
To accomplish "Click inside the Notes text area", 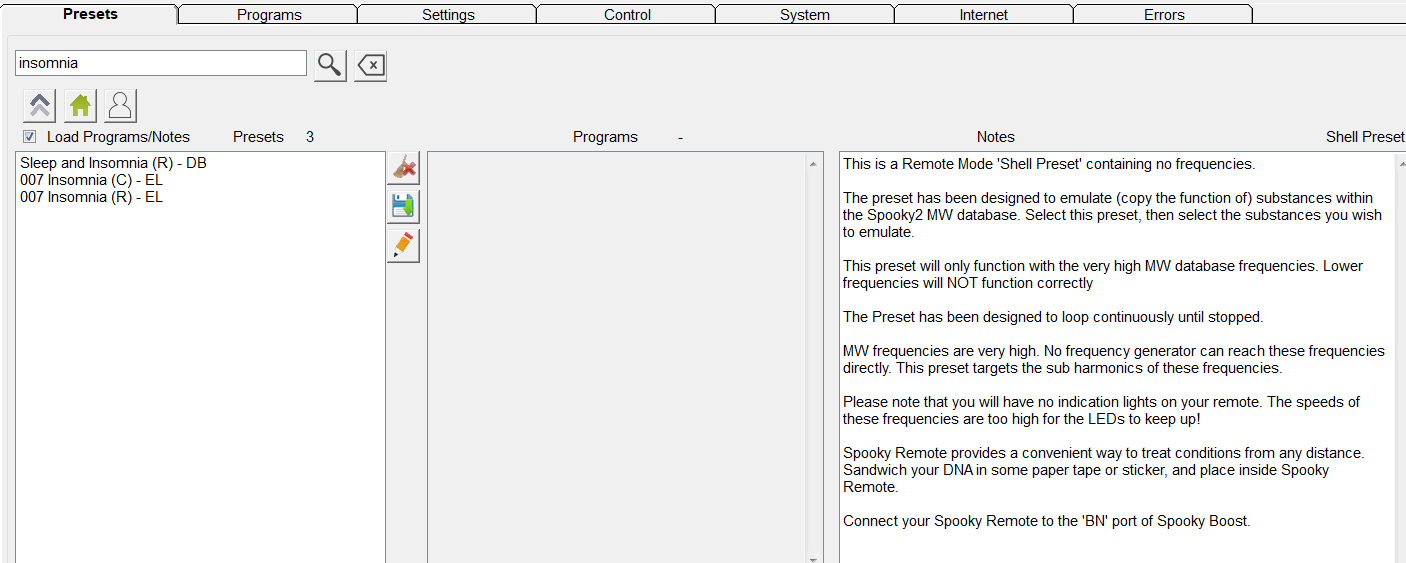I will pos(1116,357).
